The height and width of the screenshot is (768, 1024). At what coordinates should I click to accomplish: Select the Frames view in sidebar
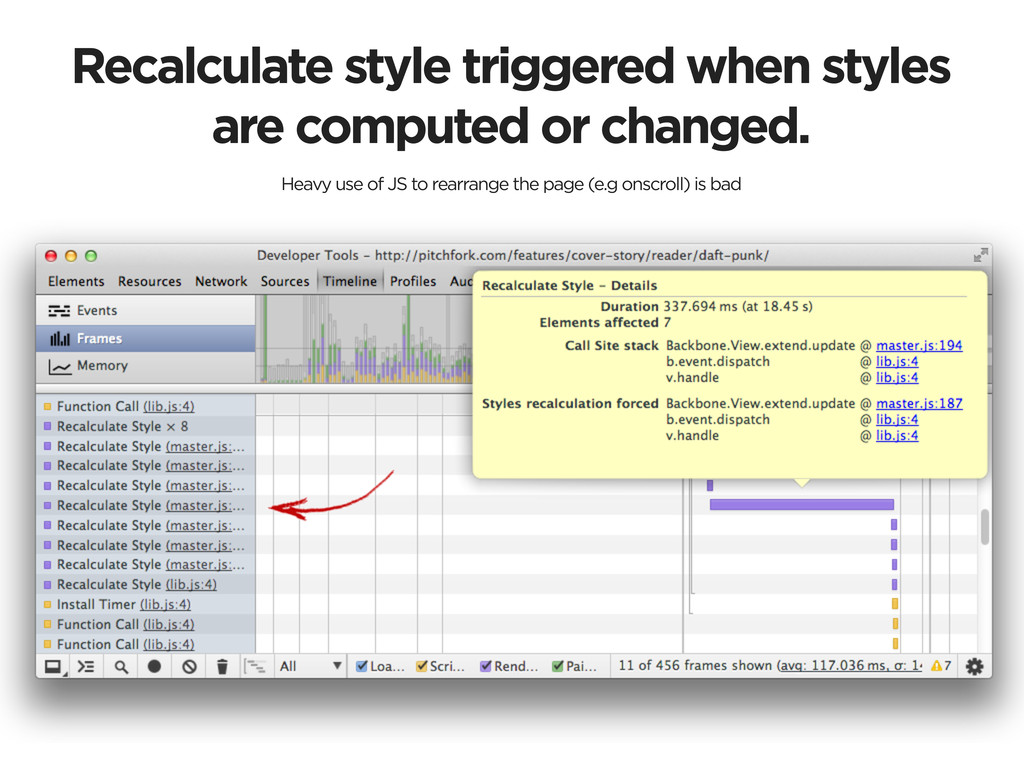pyautogui.click(x=98, y=338)
